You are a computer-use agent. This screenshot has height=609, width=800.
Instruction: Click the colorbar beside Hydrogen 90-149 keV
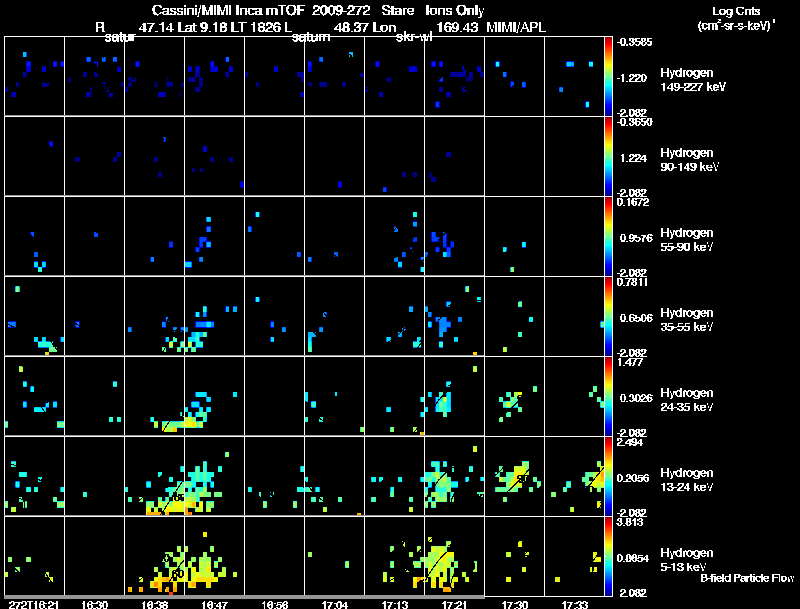click(x=608, y=156)
